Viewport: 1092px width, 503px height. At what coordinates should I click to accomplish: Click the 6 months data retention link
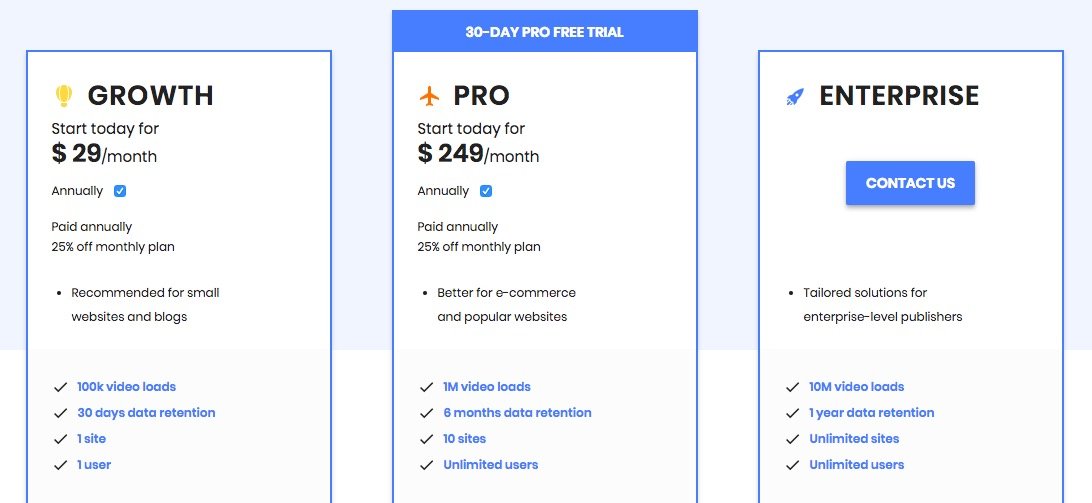pos(517,413)
